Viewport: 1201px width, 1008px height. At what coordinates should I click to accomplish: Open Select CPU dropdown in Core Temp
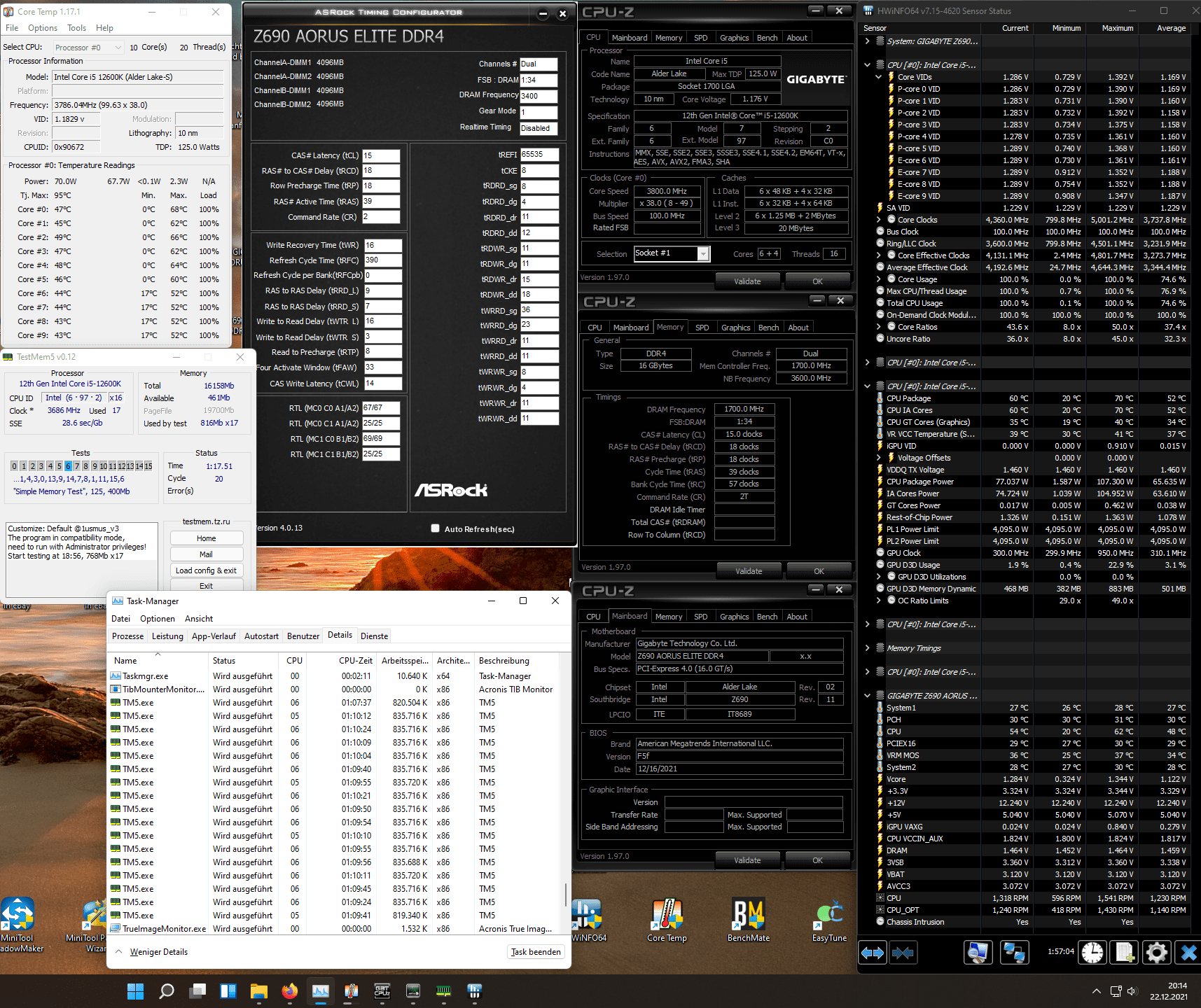point(89,48)
